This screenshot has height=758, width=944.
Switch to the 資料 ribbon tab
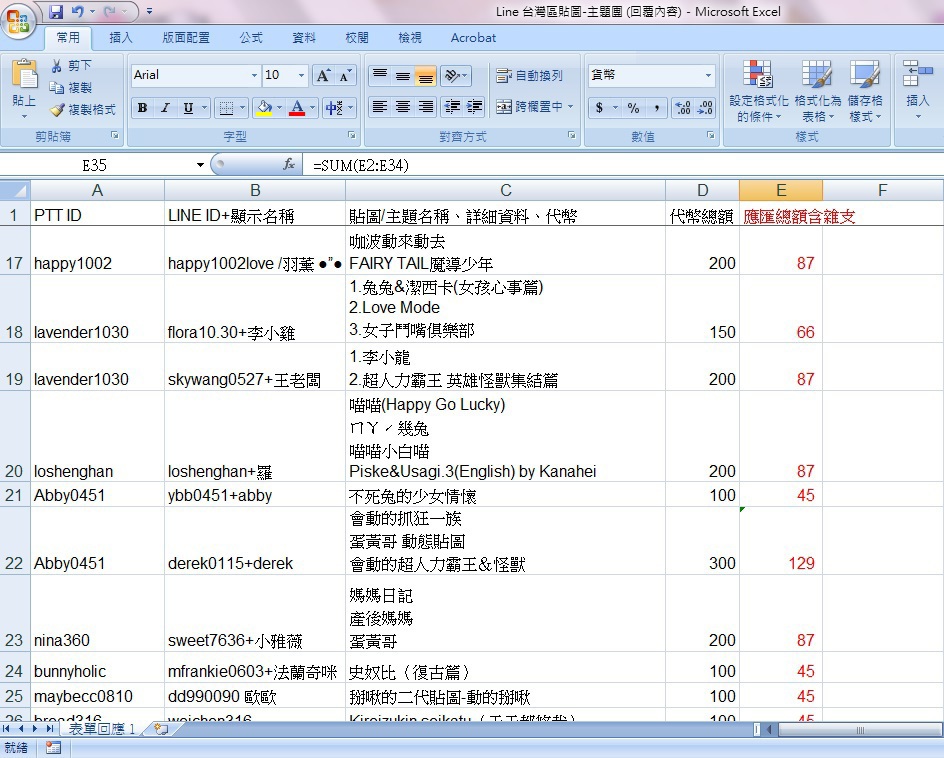(x=304, y=38)
